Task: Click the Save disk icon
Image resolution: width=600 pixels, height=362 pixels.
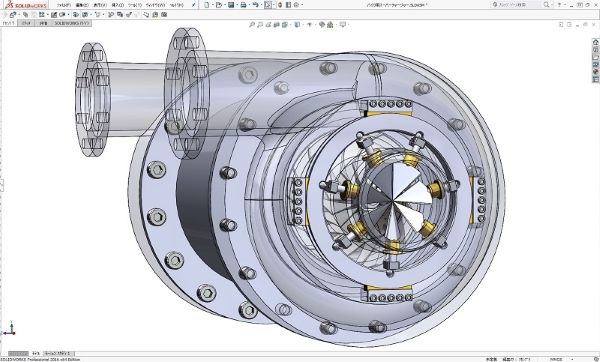Action: 231,5
